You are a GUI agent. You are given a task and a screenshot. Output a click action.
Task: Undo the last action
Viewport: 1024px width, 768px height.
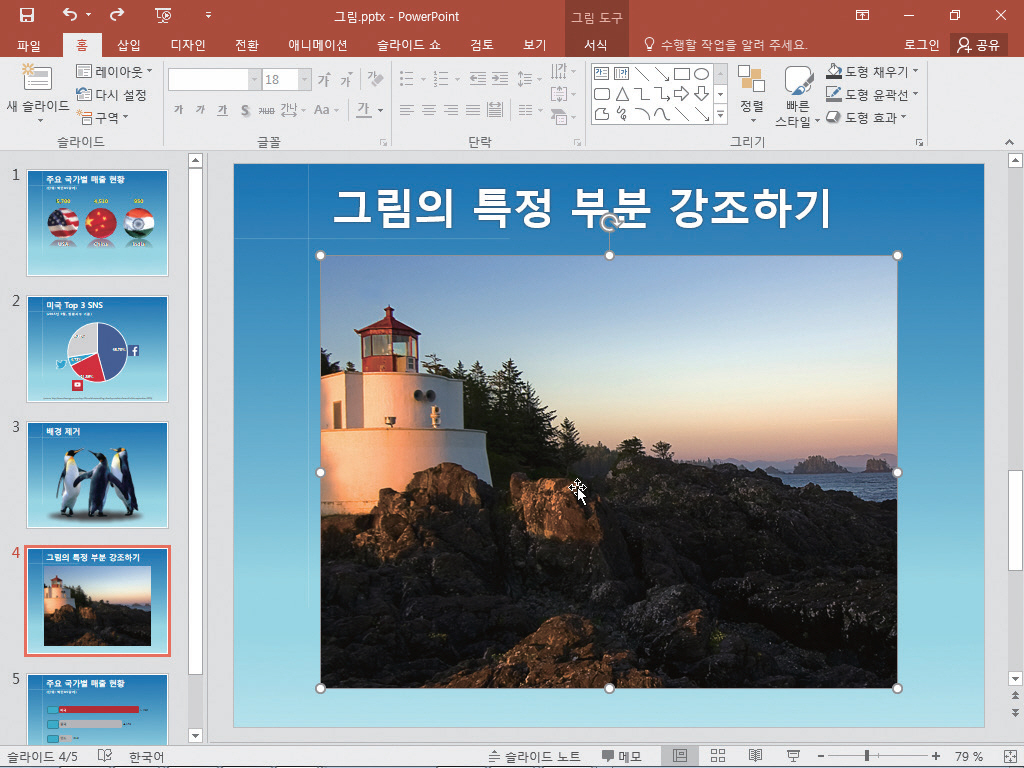[x=69, y=15]
